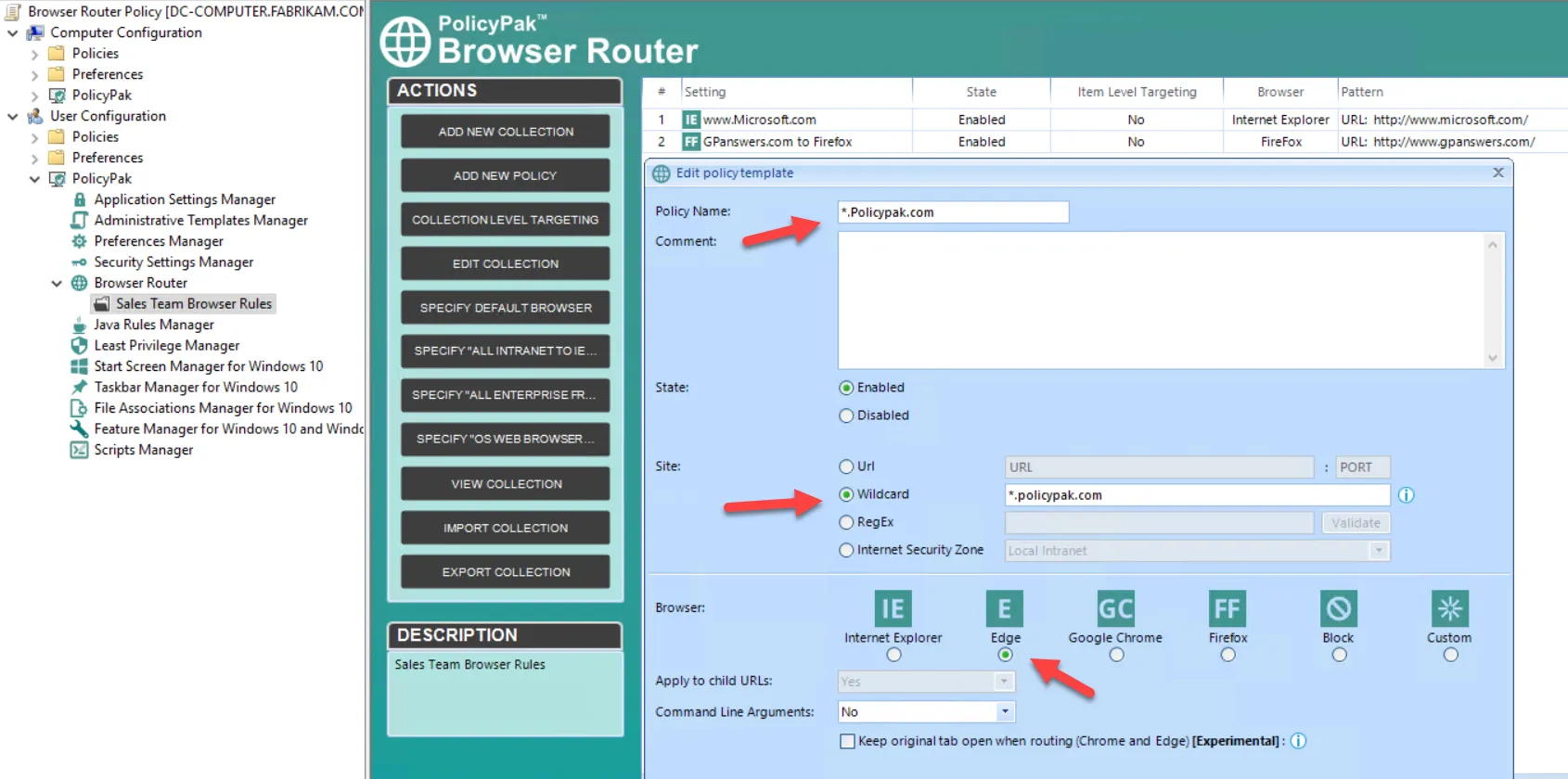The image size is (1568, 779).
Task: Click the Sales Team Browser Rules folder icon
Action: 102,304
